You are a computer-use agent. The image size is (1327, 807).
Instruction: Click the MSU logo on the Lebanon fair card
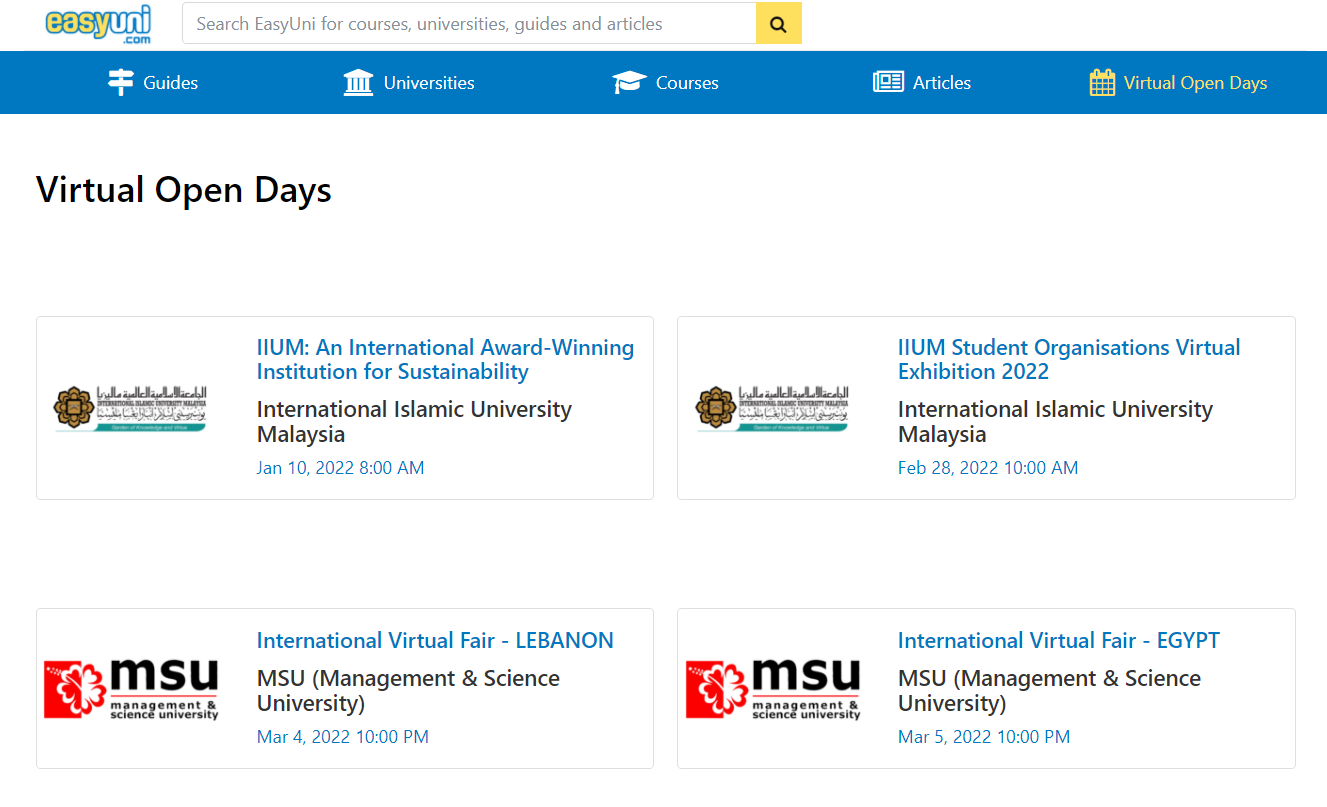click(131, 688)
